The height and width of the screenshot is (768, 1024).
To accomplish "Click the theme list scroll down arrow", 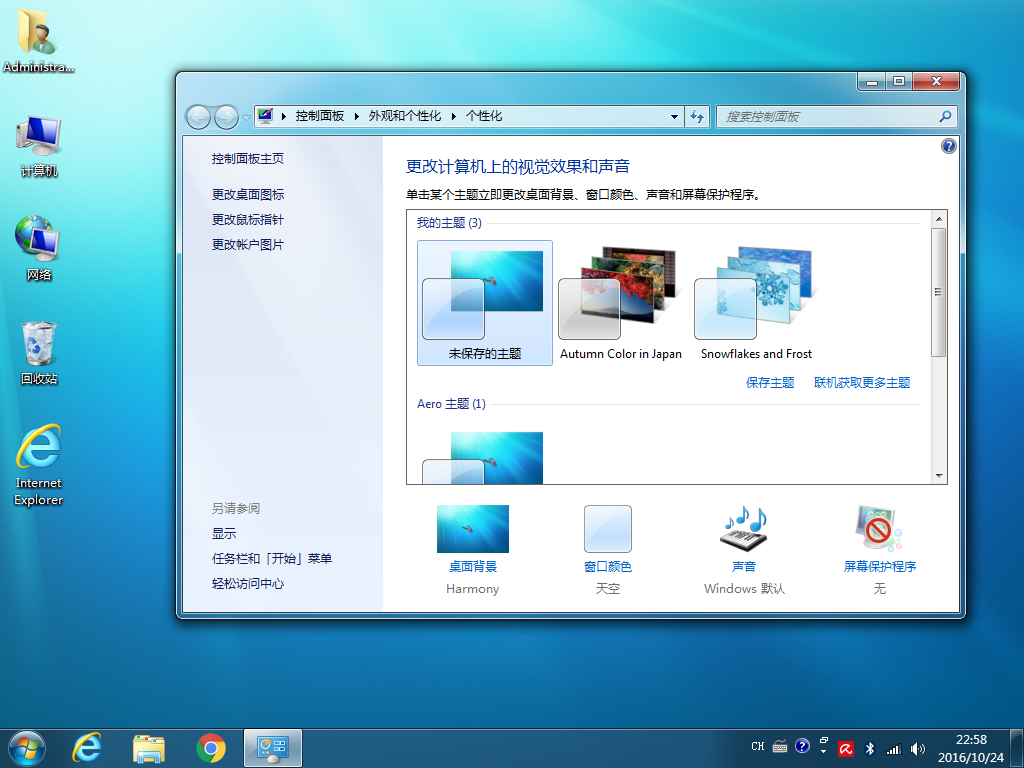I will [939, 475].
